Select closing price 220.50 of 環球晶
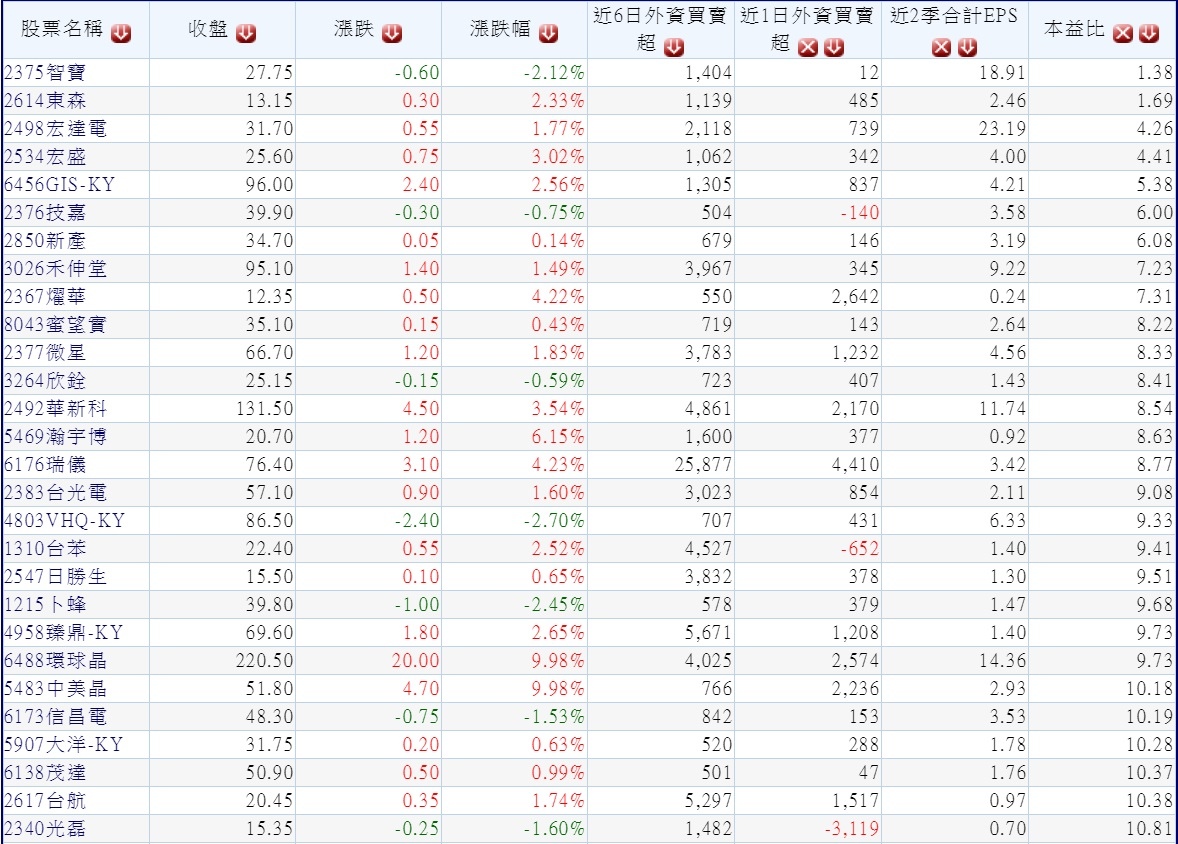 click(264, 661)
